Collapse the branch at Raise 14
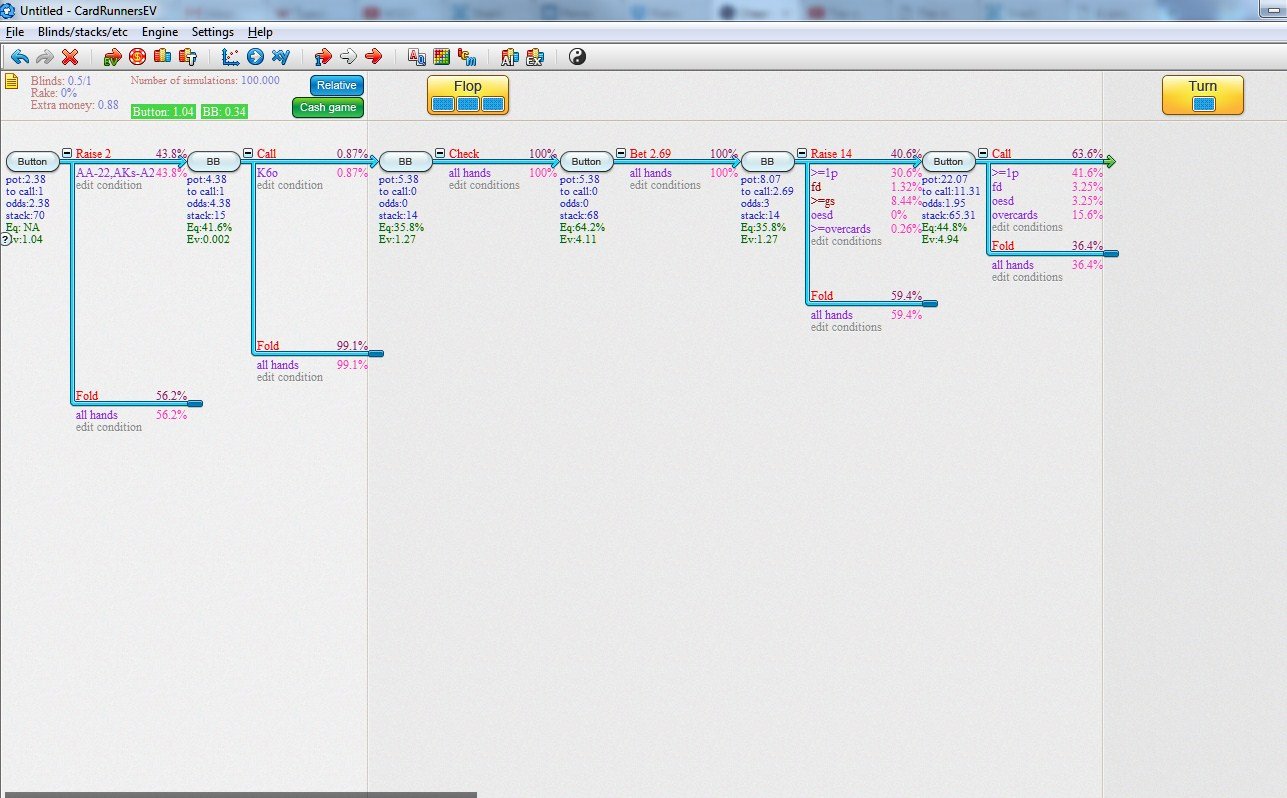This screenshot has height=798, width=1287. tap(802, 153)
